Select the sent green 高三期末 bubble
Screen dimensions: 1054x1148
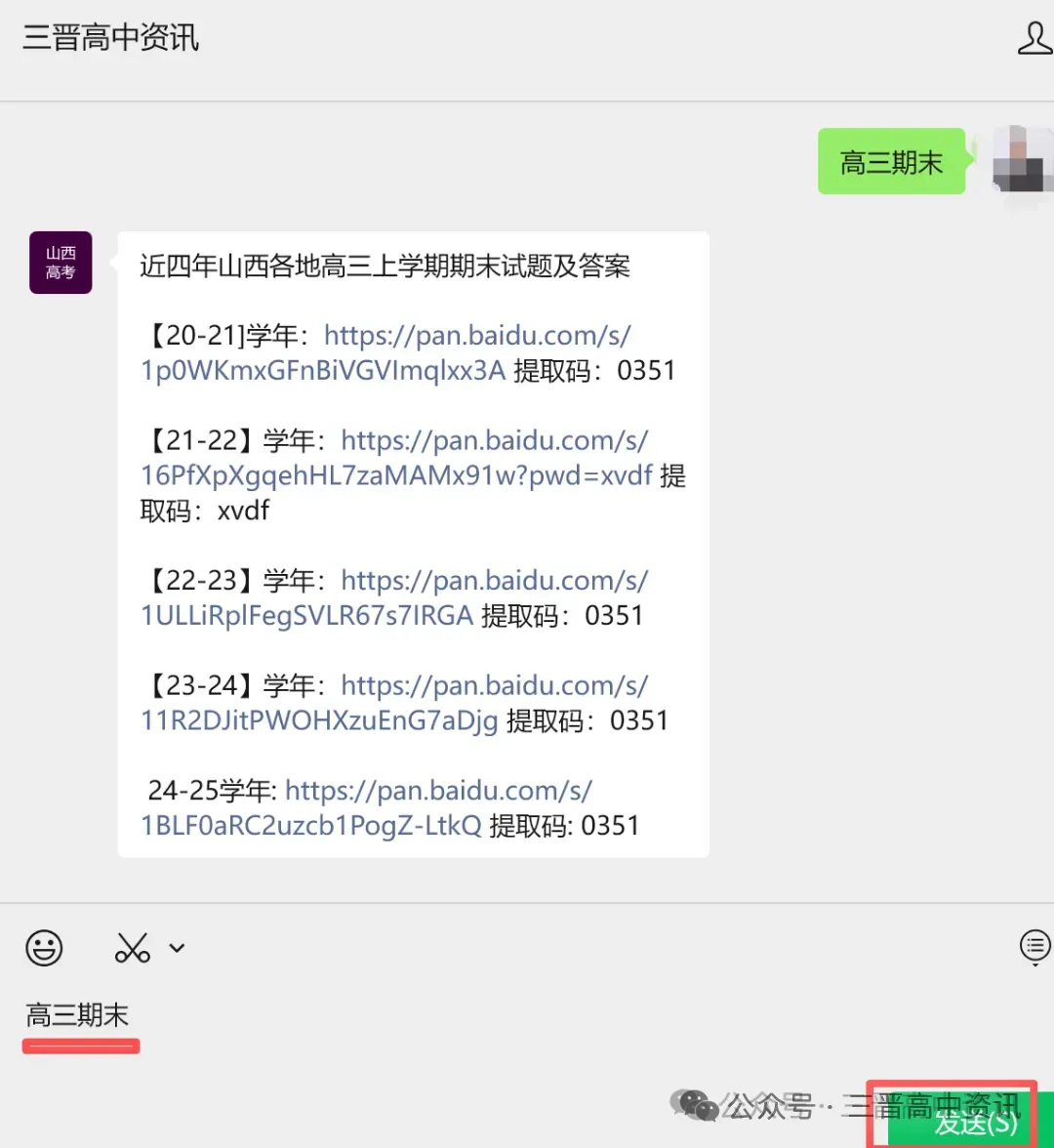(892, 161)
